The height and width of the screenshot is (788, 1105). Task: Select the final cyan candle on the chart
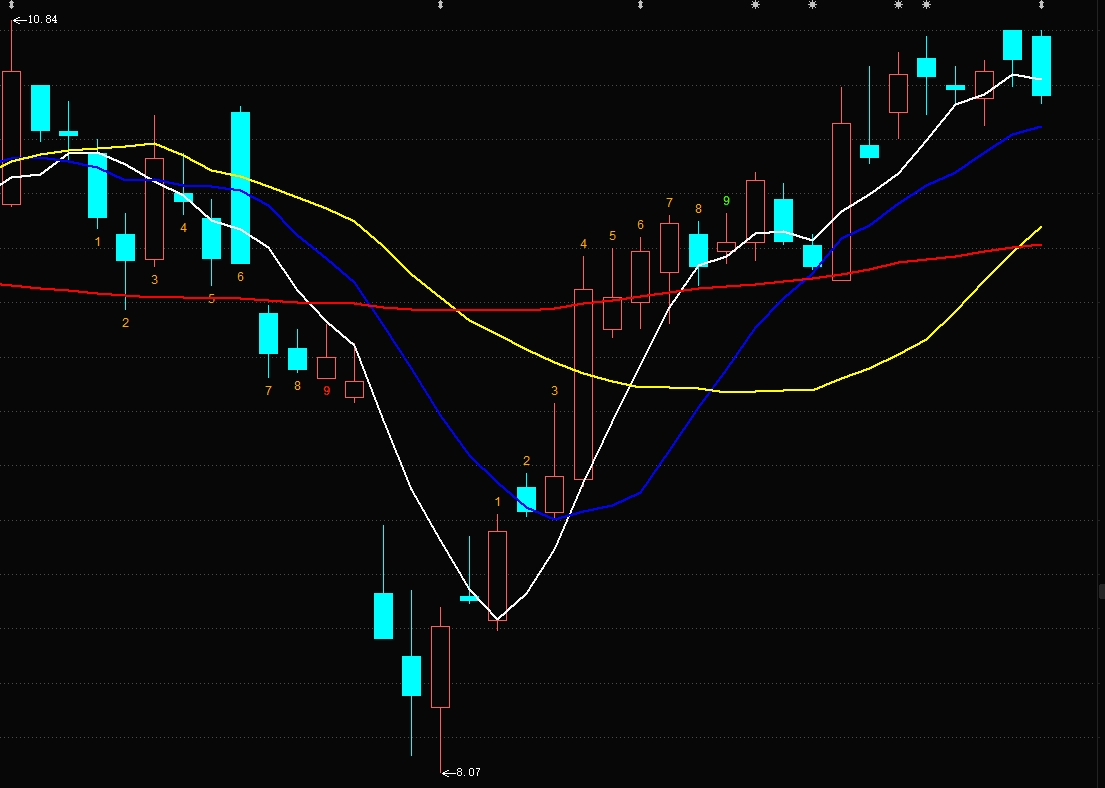[x=1042, y=66]
